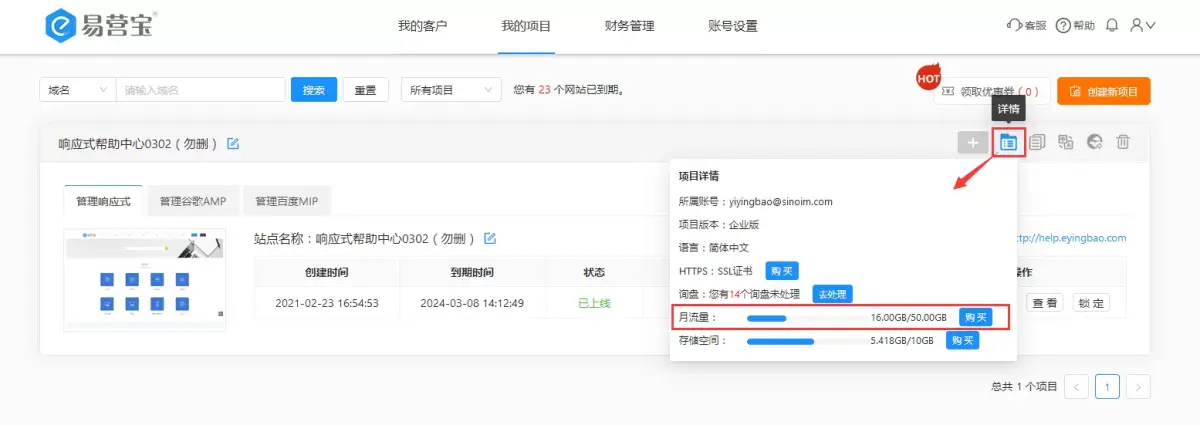The width and height of the screenshot is (1200, 425).
Task: Open 我的项目 menu
Action: tap(526, 26)
